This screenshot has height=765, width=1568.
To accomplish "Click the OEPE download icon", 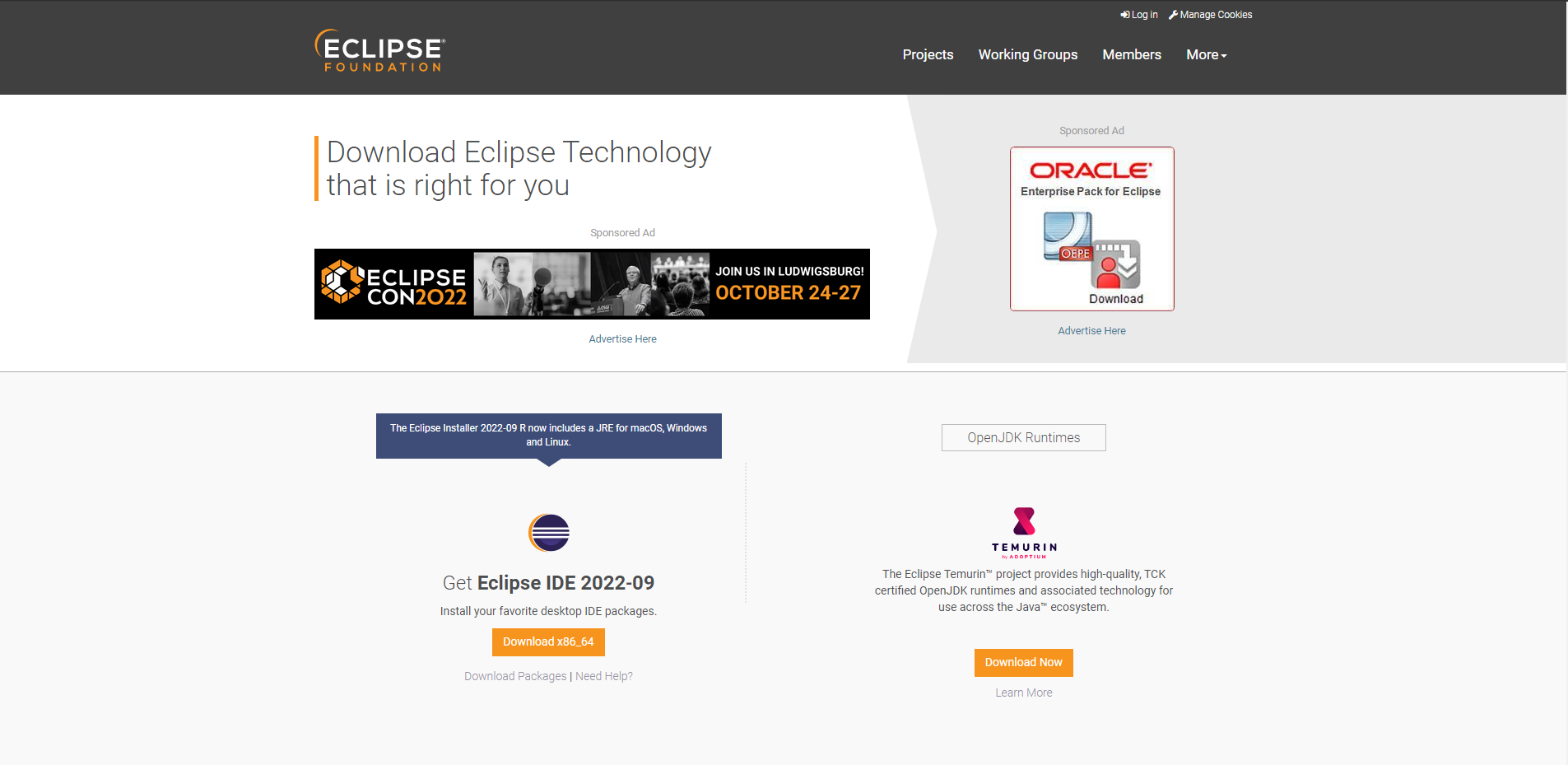I will (x=1092, y=250).
